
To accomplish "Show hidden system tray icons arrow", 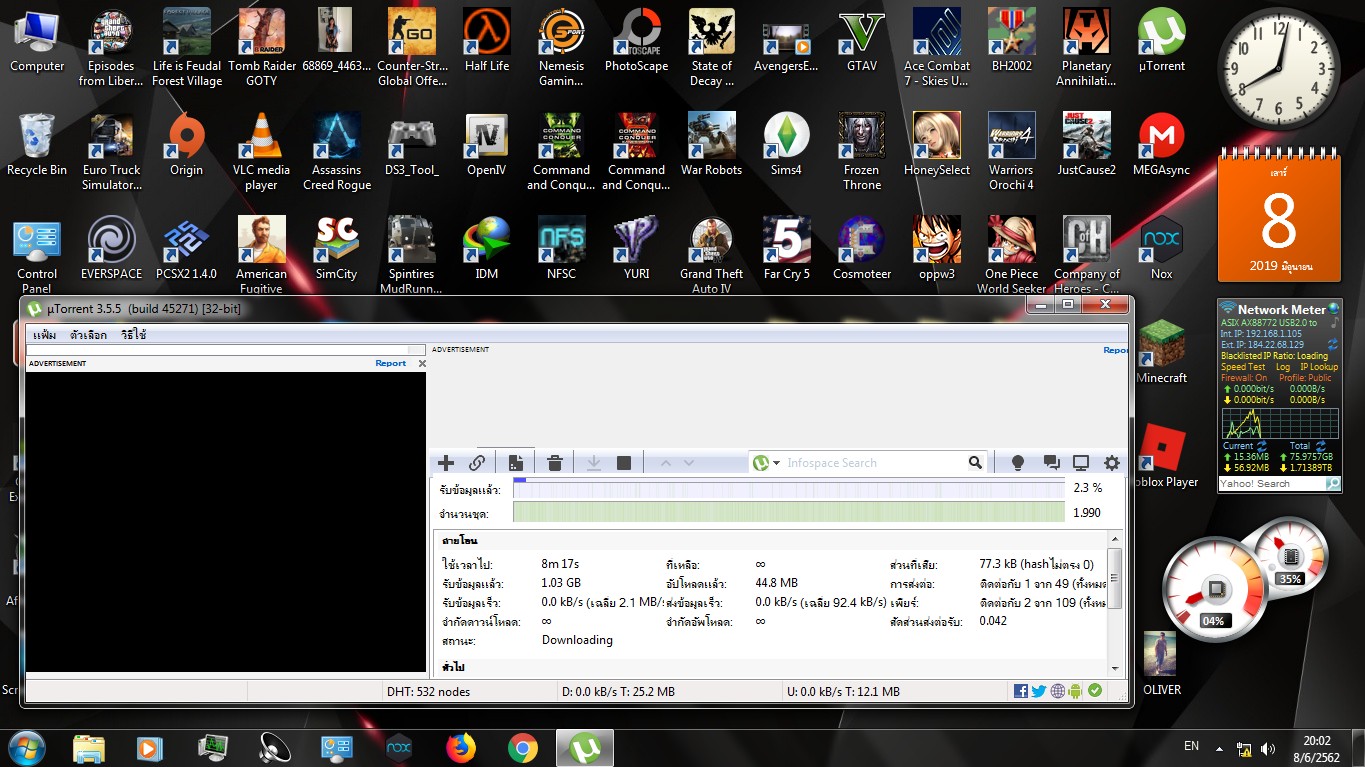I will pyautogui.click(x=1220, y=748).
